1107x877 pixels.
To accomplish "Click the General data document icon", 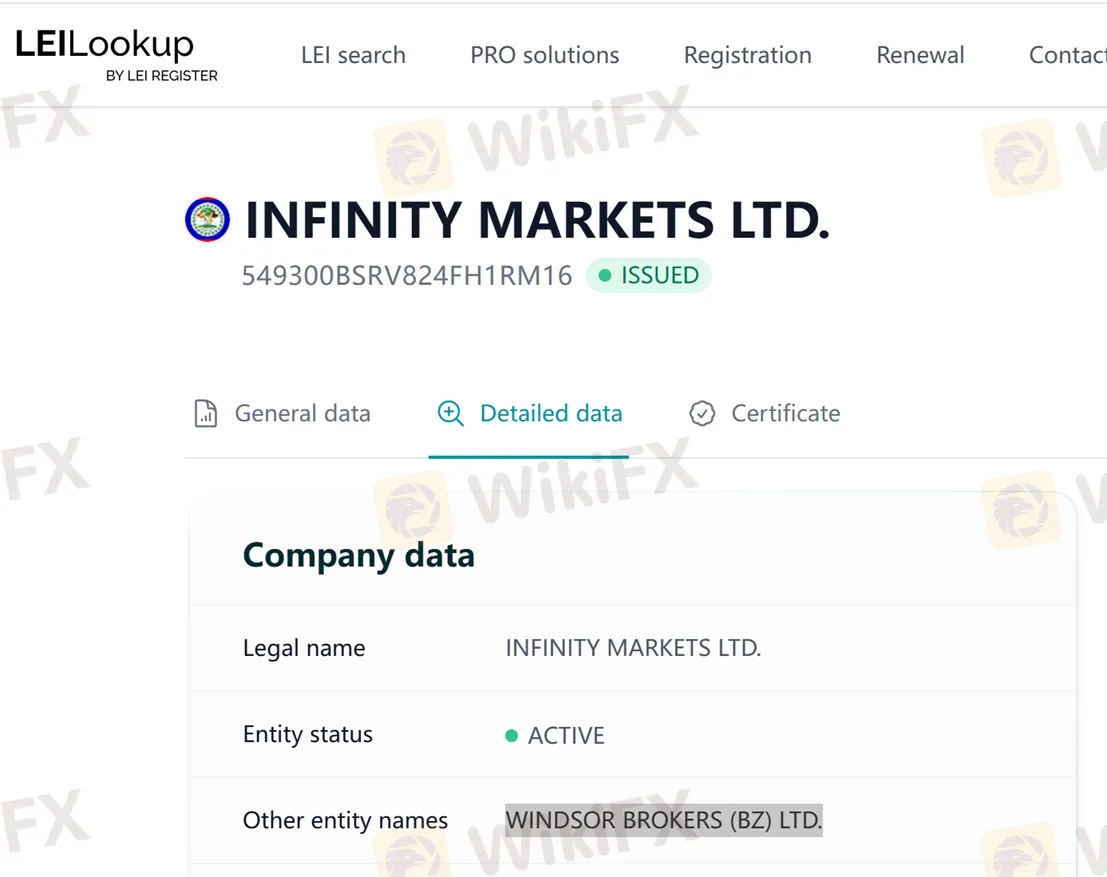I will point(205,414).
